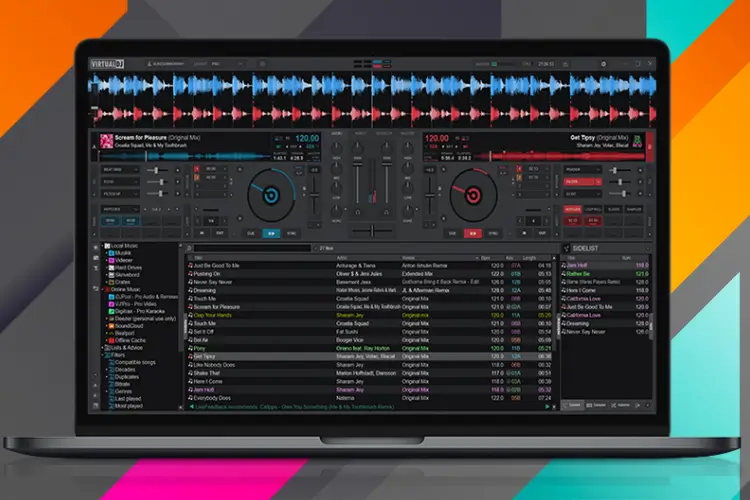This screenshot has height=500, width=750.
Task: Toggle the left channel headphone cue icon
Action: point(357,212)
